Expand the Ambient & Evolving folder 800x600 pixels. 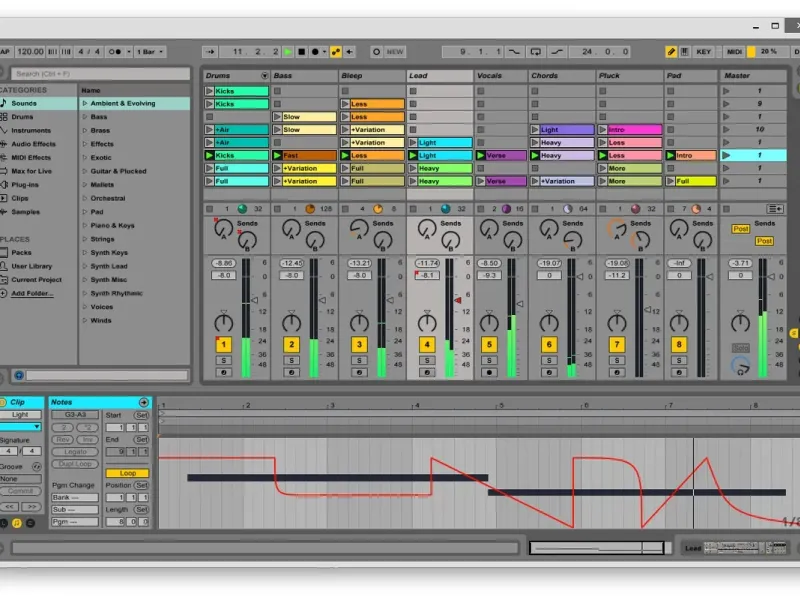pyautogui.click(x=85, y=103)
